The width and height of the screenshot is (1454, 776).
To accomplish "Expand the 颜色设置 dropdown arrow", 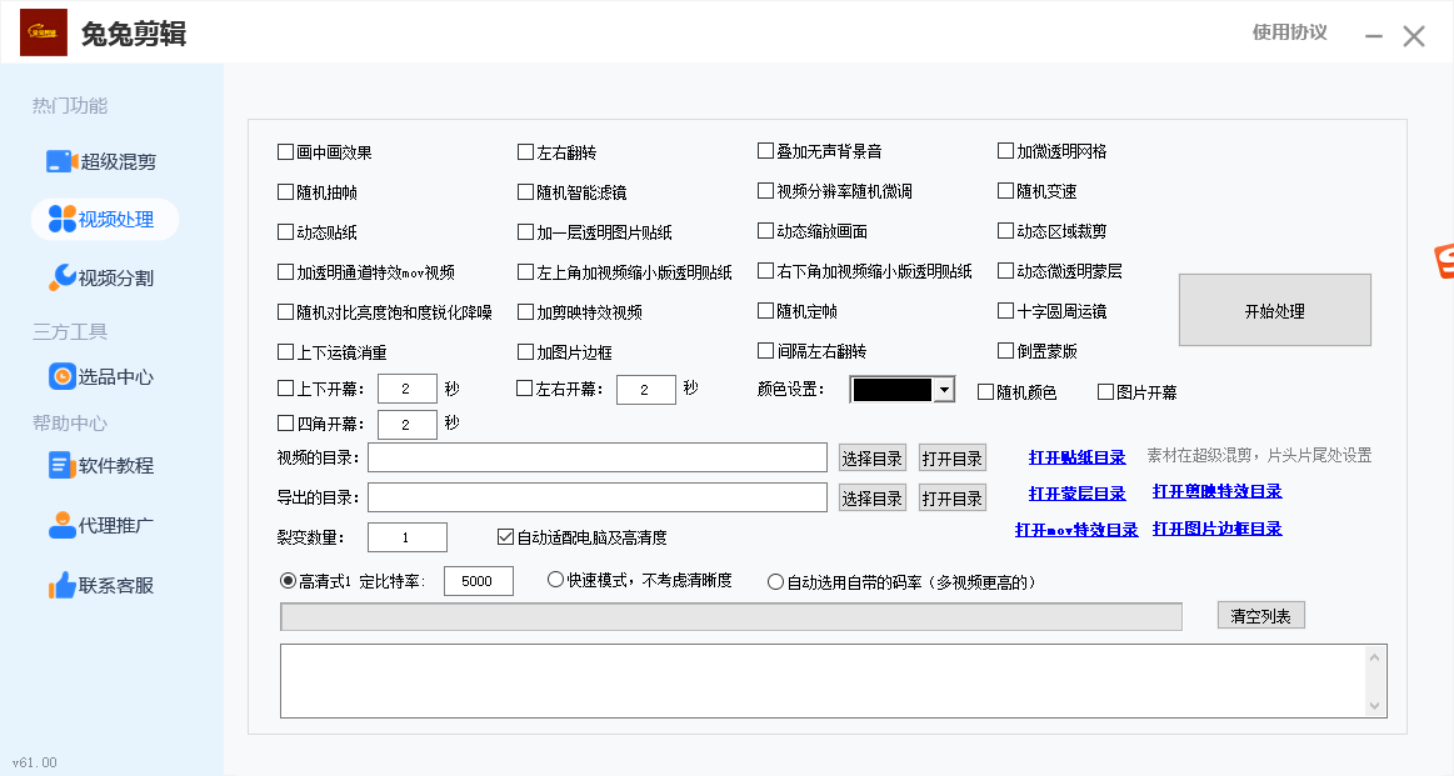I will coord(943,390).
